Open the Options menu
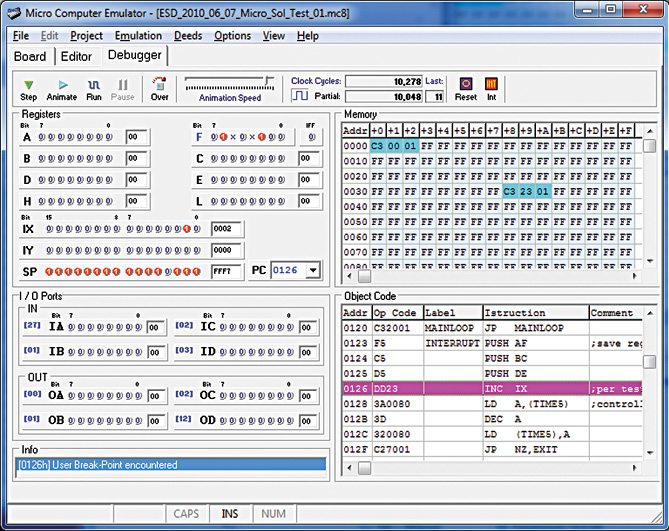The width and height of the screenshot is (669, 531). (x=232, y=36)
